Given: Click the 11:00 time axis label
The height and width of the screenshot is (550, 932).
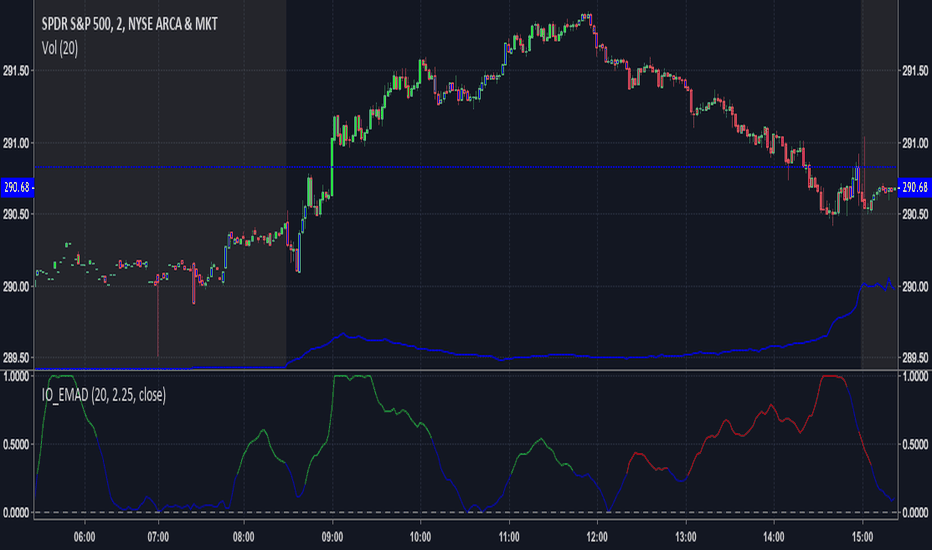Looking at the screenshot, I should pyautogui.click(x=509, y=537).
